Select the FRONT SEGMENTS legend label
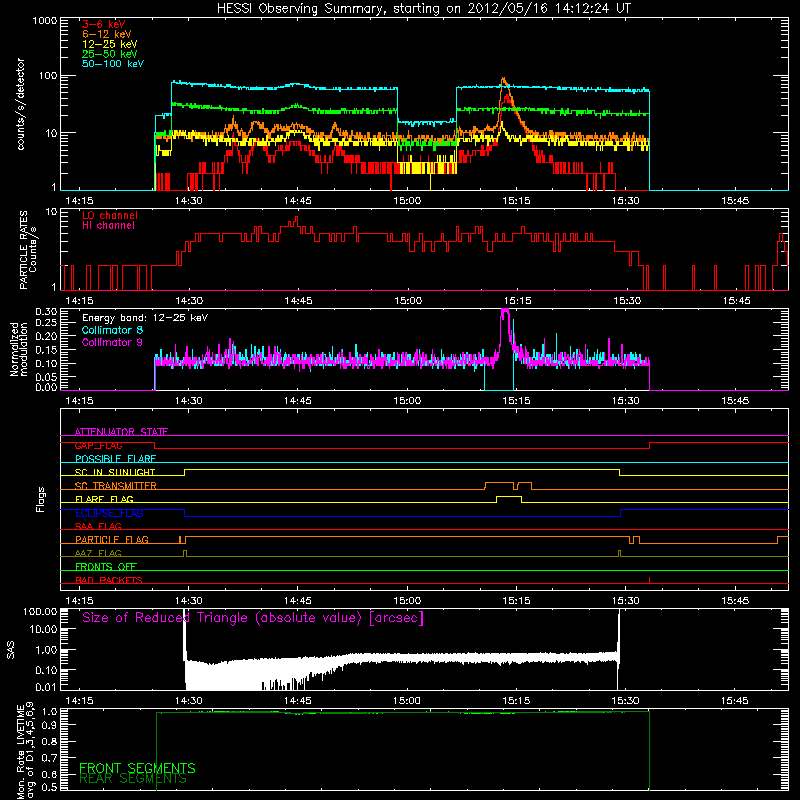This screenshot has width=800, height=800. click(x=137, y=768)
